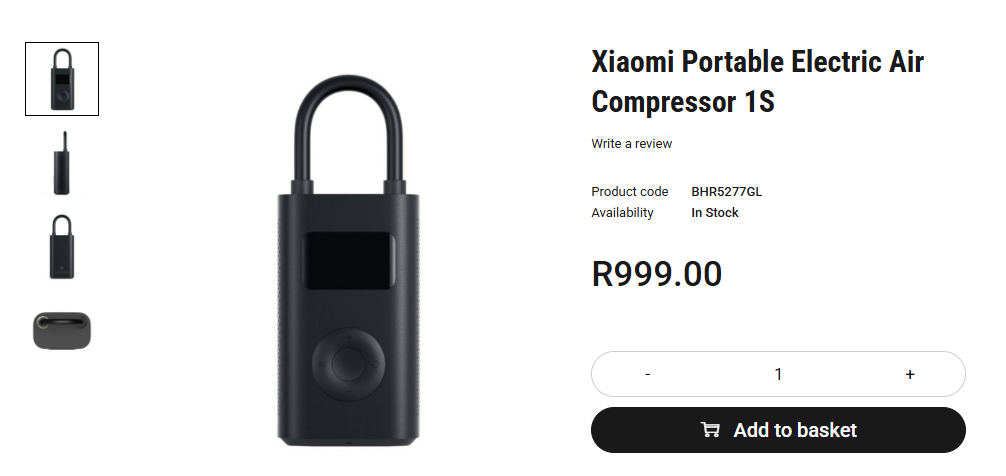1006x476 pixels.
Task: Click the compressor's display screen in main image
Action: 345,269
